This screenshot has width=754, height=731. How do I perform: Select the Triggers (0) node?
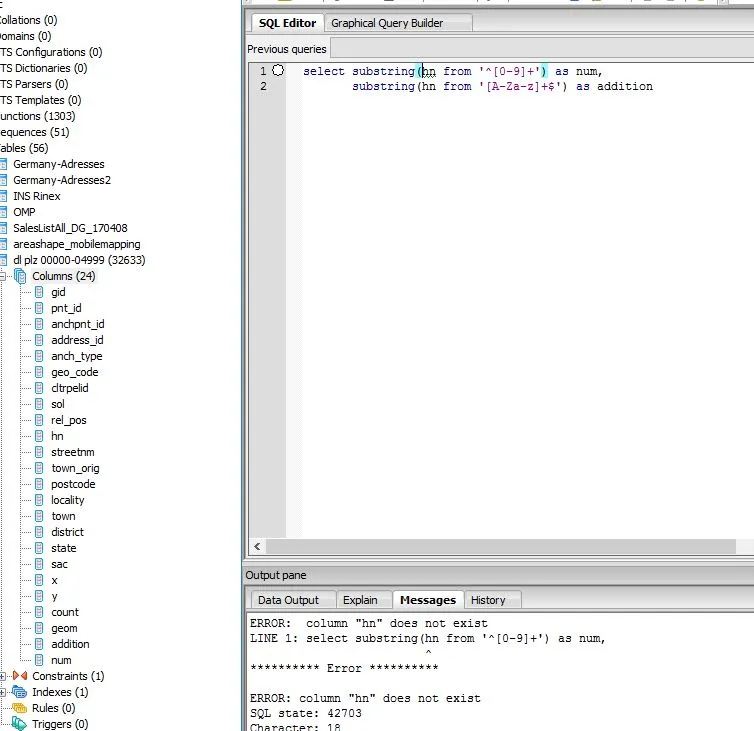click(60, 724)
